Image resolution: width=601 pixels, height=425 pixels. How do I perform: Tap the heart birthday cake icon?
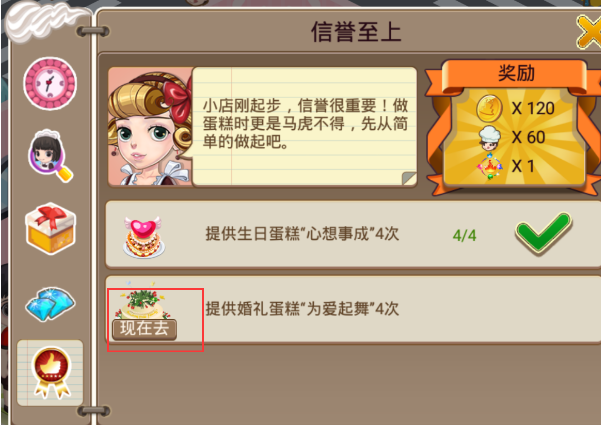coord(144,237)
